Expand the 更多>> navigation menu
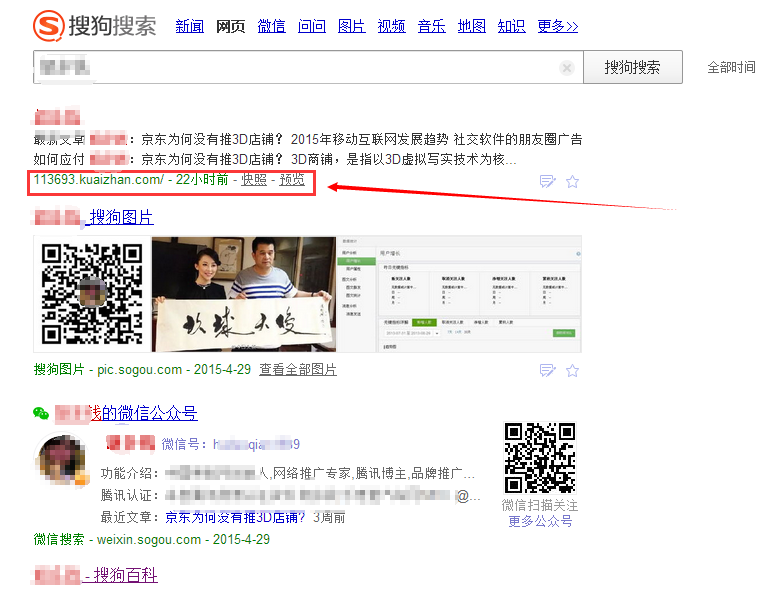 tap(557, 26)
